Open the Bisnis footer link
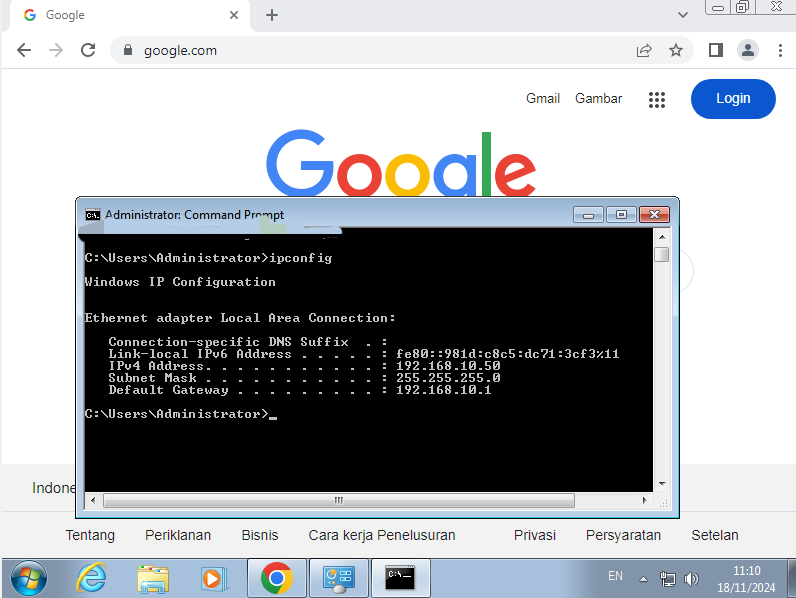Screen dimensions: 796x598 coord(259,535)
